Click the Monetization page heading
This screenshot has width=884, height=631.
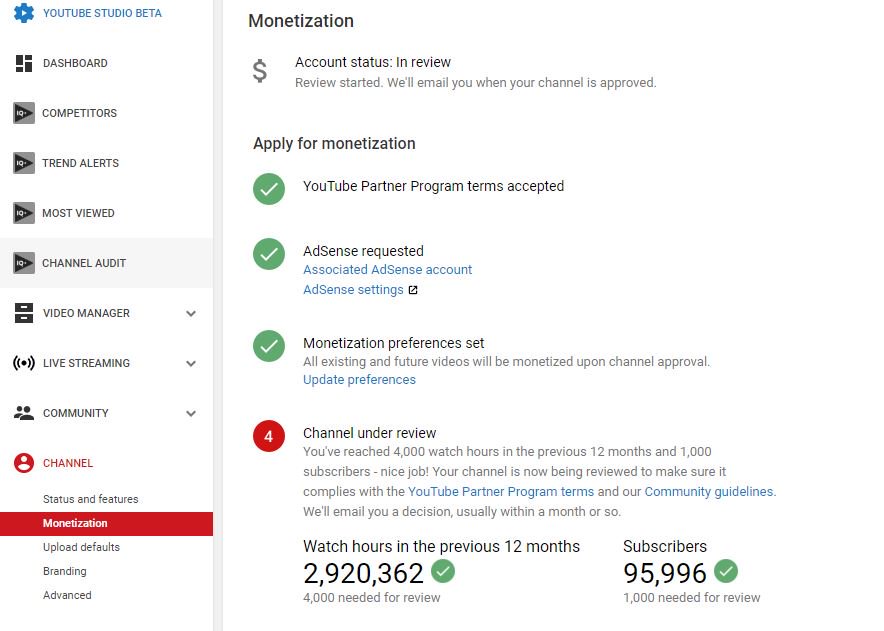(x=301, y=21)
